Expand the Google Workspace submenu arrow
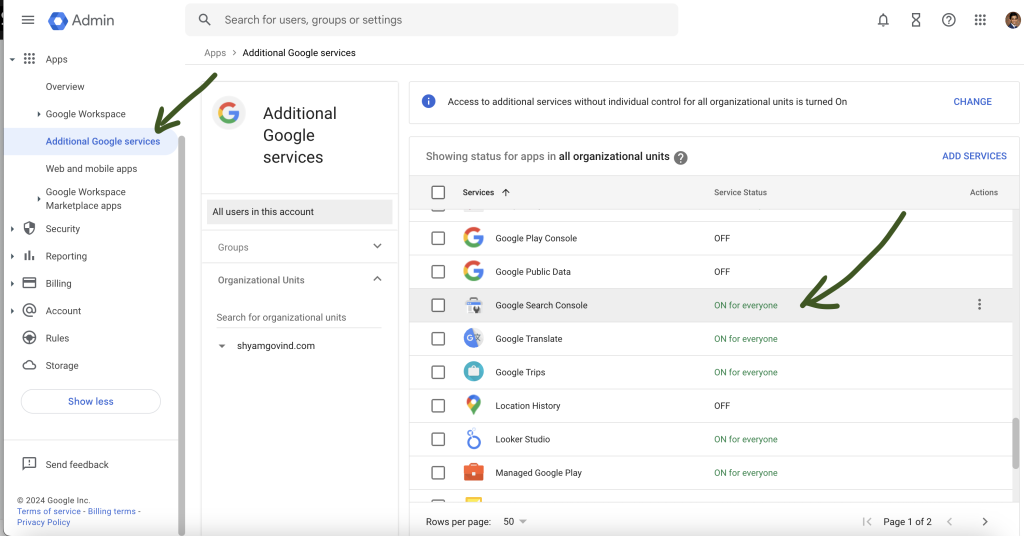 (39, 114)
